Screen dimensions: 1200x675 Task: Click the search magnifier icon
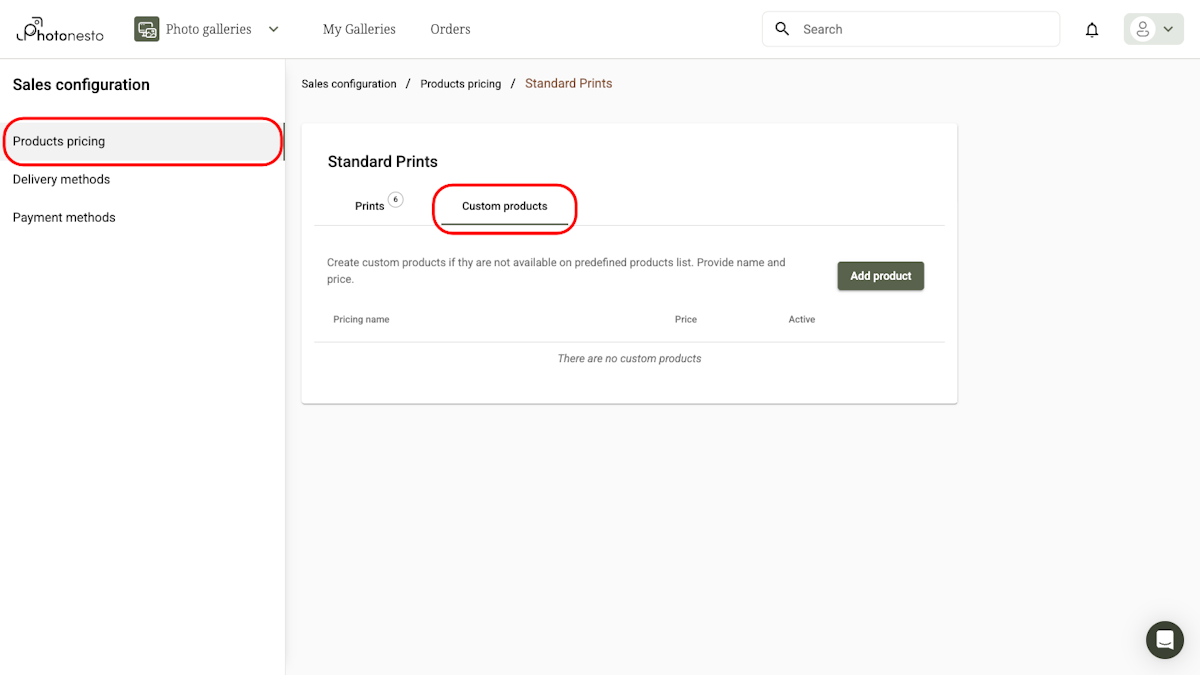point(783,29)
